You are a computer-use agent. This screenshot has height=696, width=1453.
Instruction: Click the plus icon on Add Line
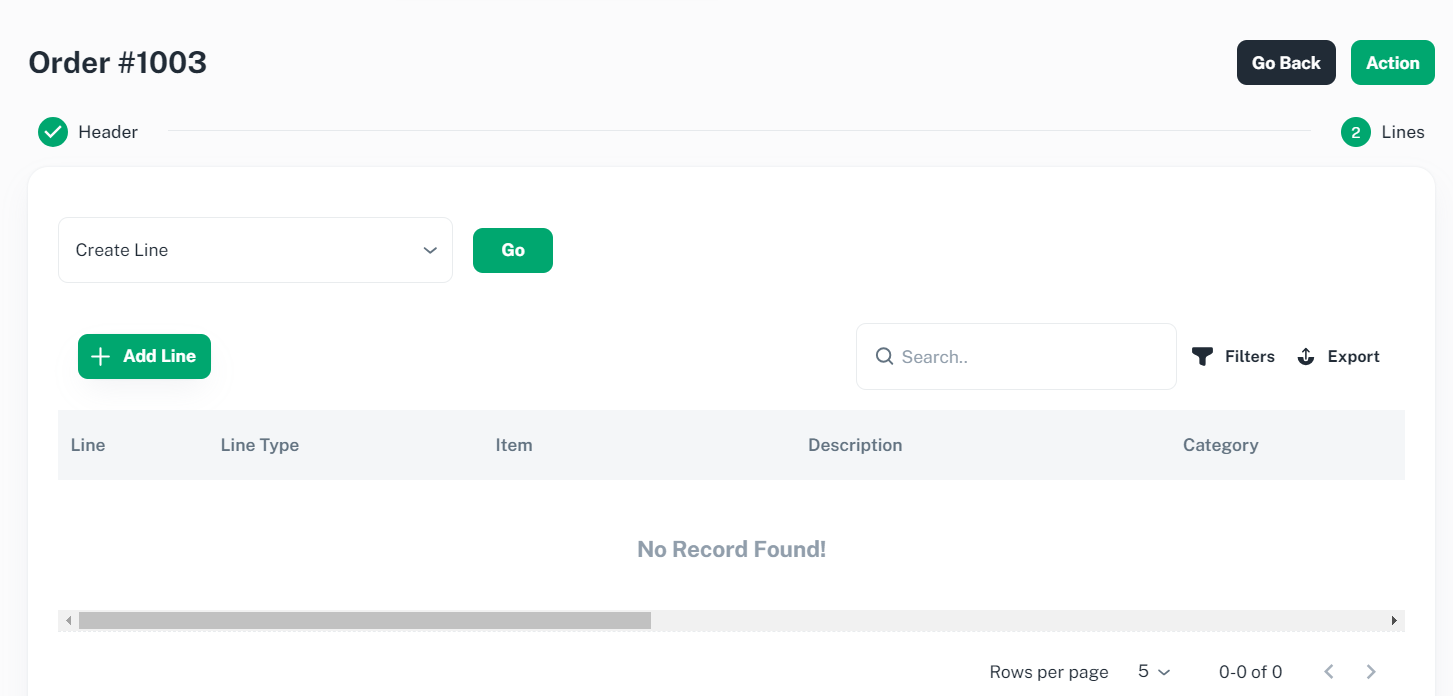[100, 356]
